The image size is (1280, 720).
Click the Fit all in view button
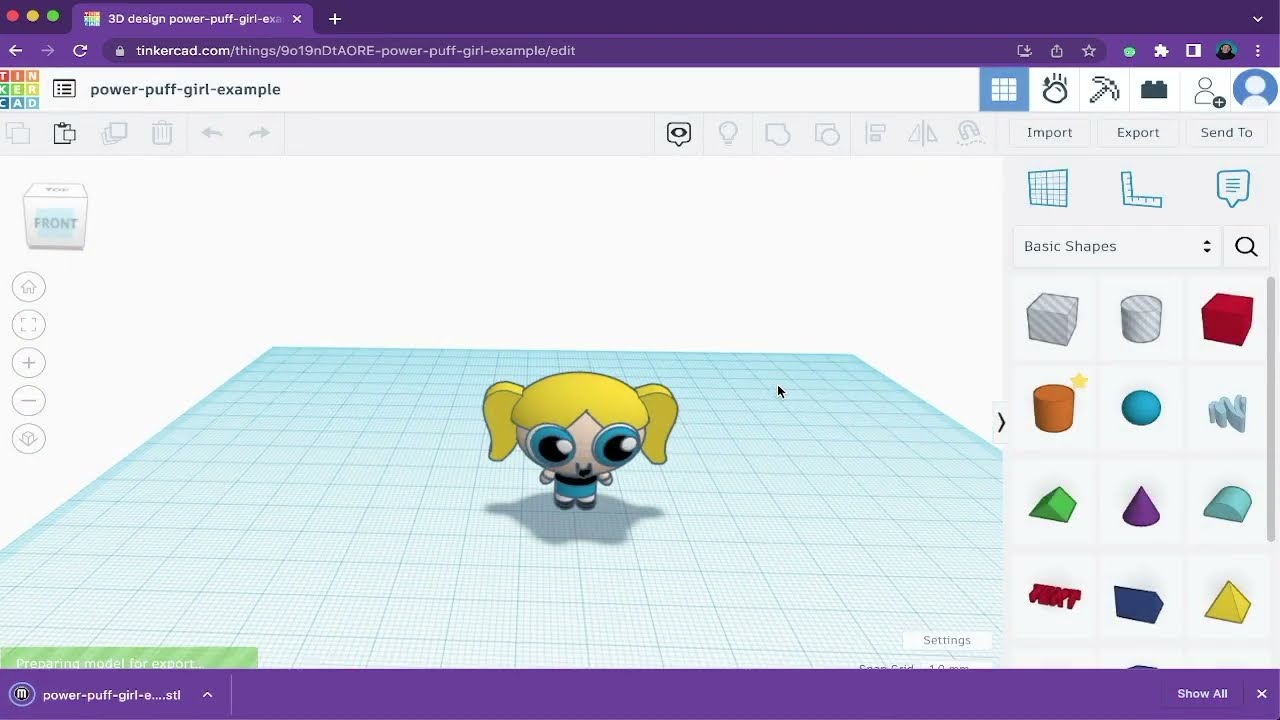point(29,325)
